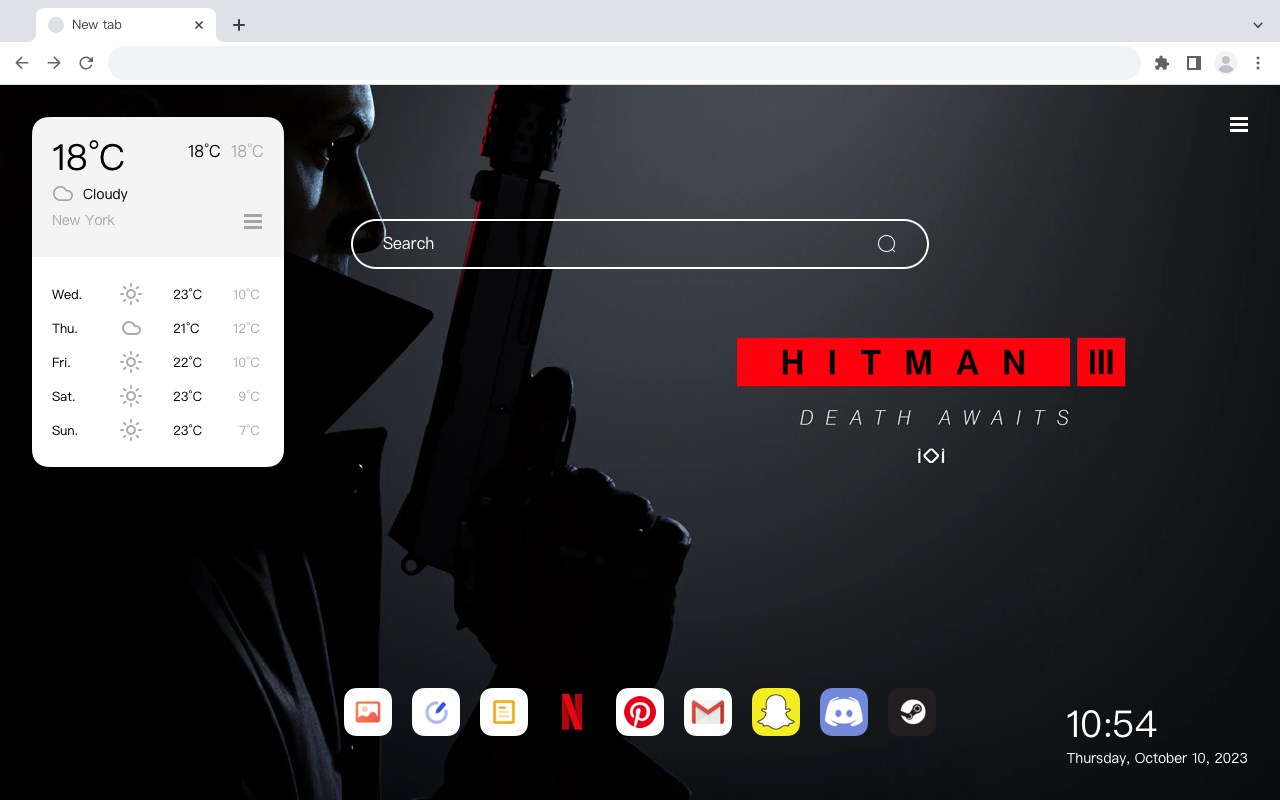
Task: Open Chrome's three-dot menu
Action: tap(1258, 63)
